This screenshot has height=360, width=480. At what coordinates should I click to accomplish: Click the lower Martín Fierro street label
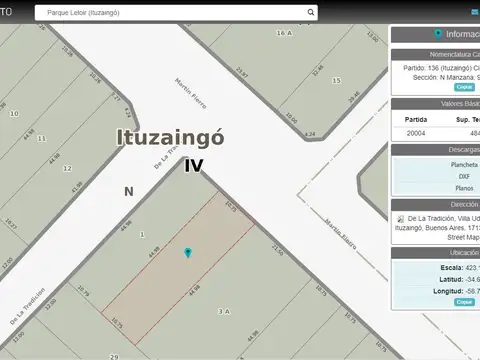pos(341,234)
